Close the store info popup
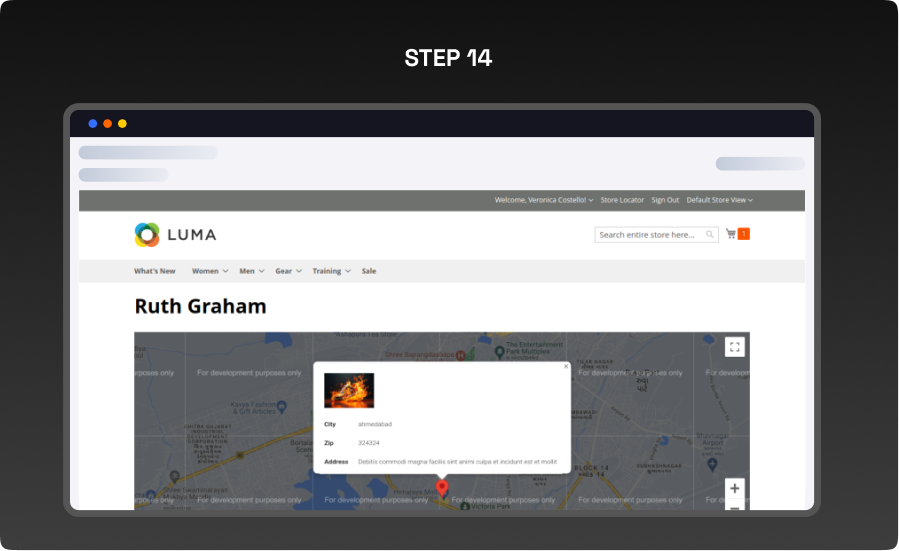This screenshot has width=899, height=551. (566, 366)
